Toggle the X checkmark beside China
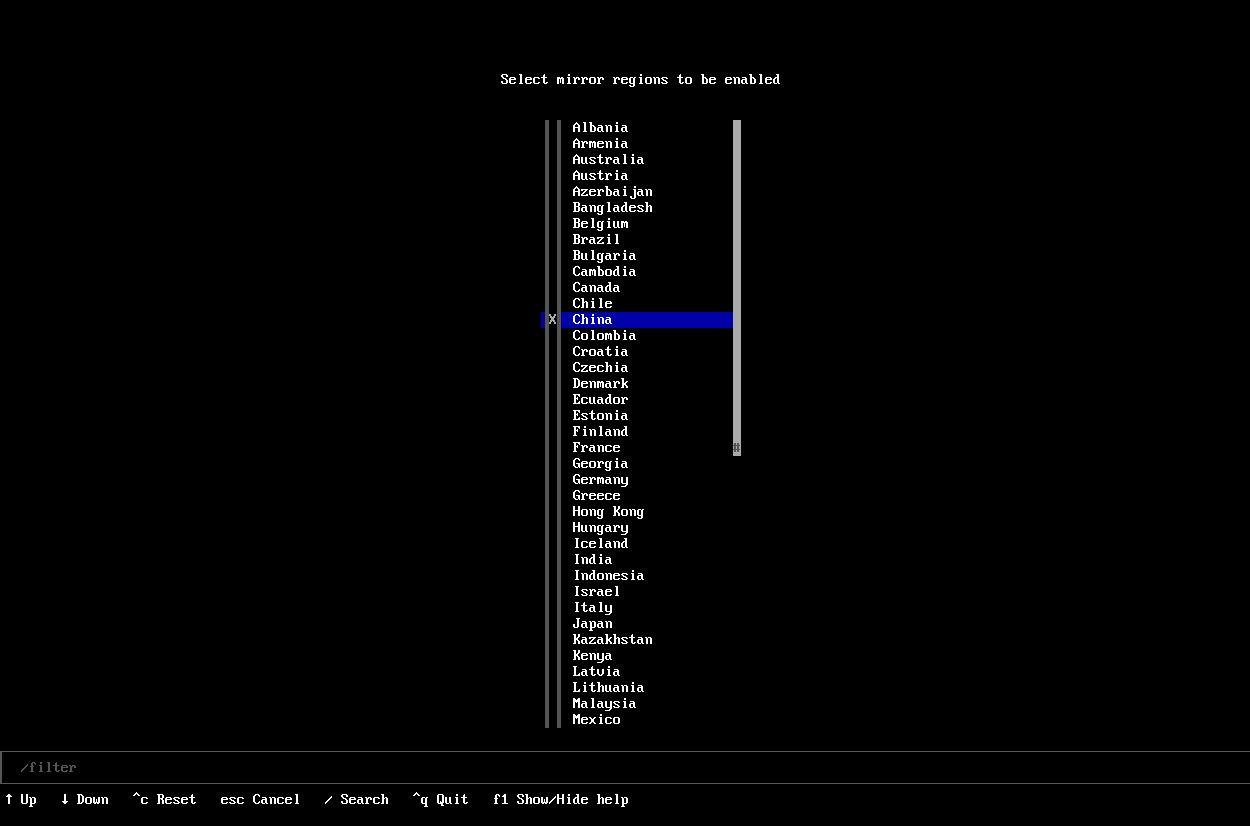Viewport: 1250px width, 826px height. pos(552,320)
